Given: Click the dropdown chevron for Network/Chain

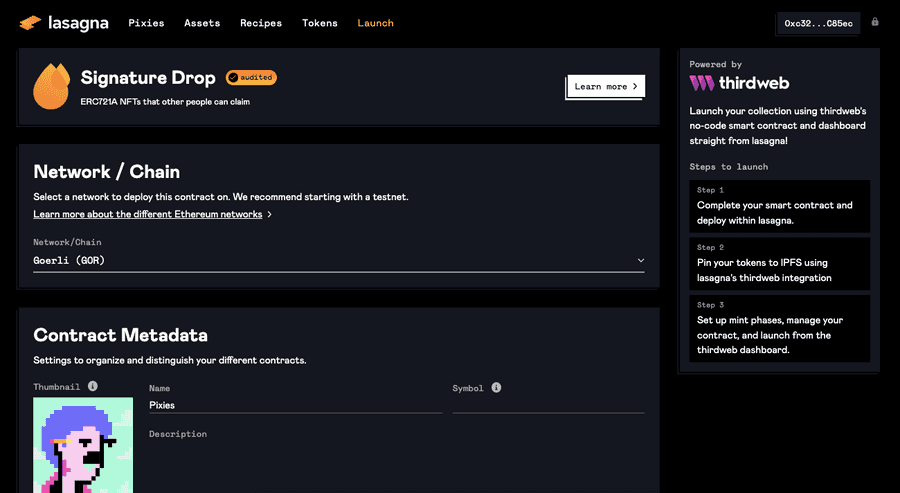Looking at the screenshot, I should point(641,260).
